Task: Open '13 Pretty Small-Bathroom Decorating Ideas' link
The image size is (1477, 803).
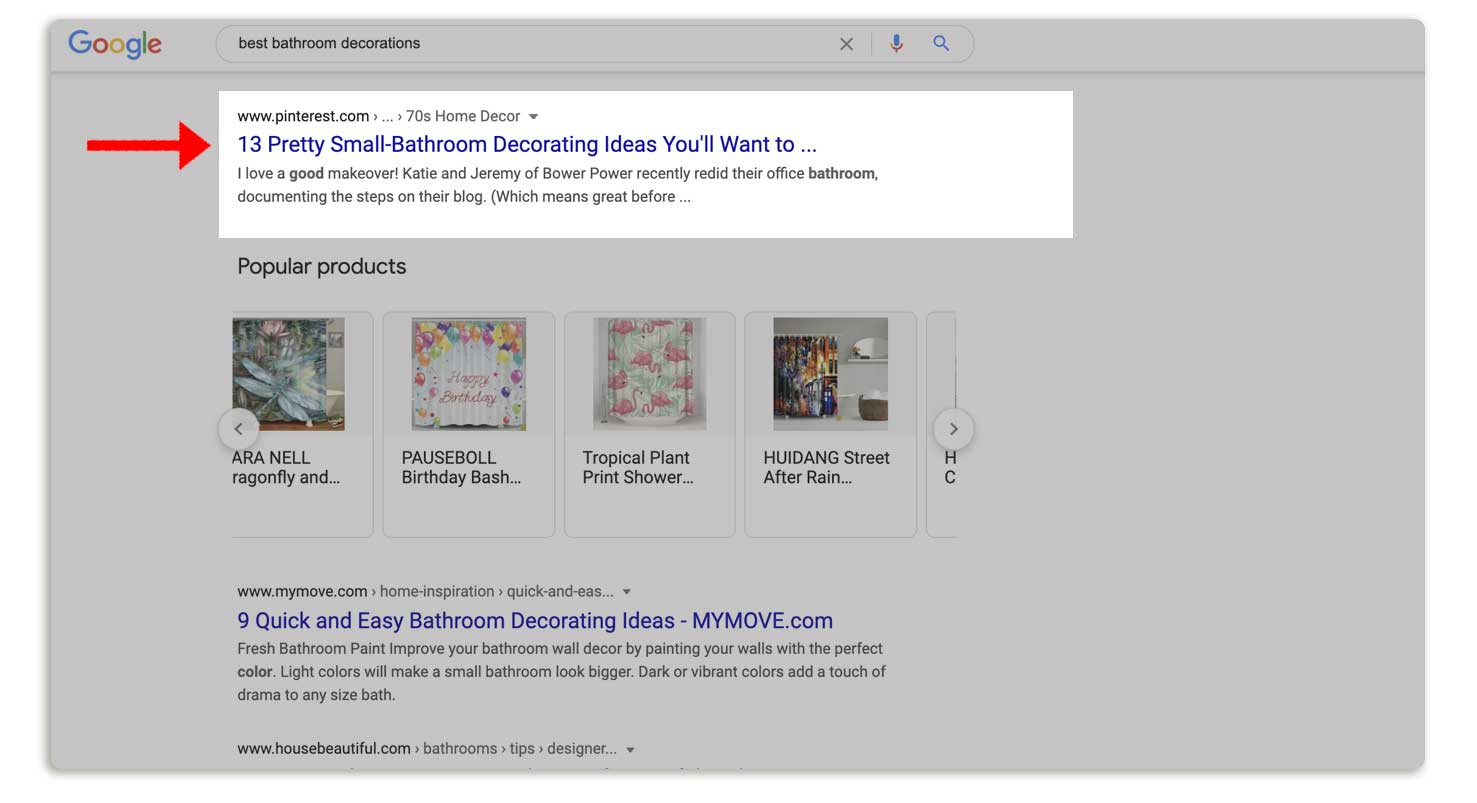Action: (x=527, y=144)
